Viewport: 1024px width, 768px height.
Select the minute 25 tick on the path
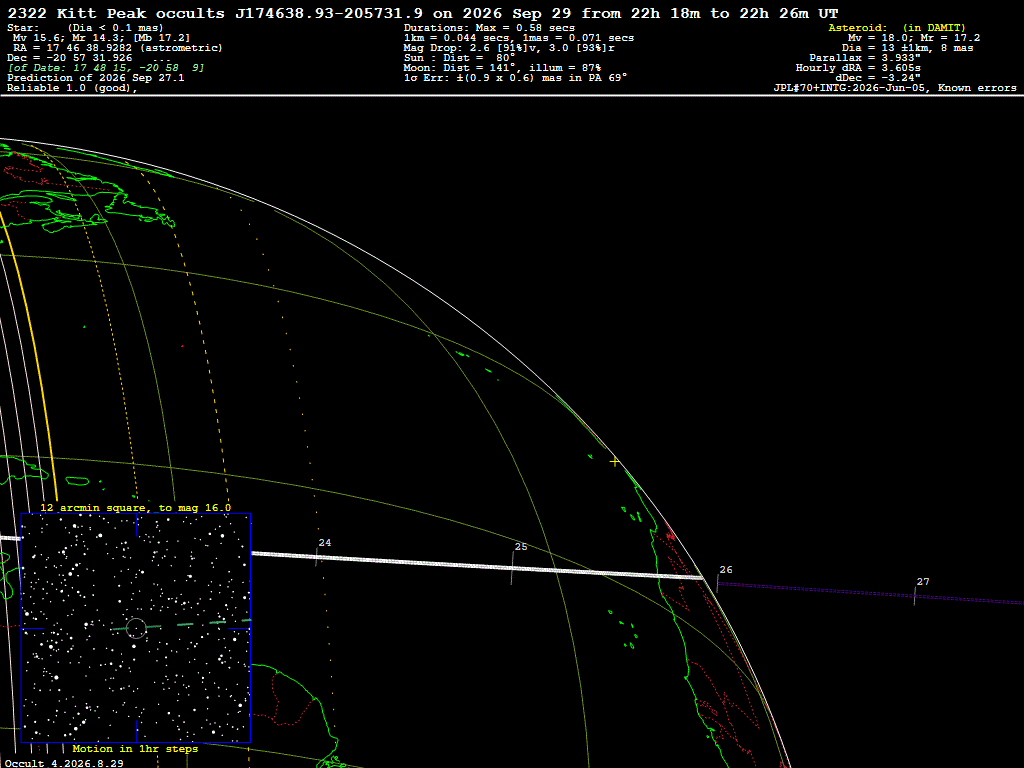tap(512, 567)
